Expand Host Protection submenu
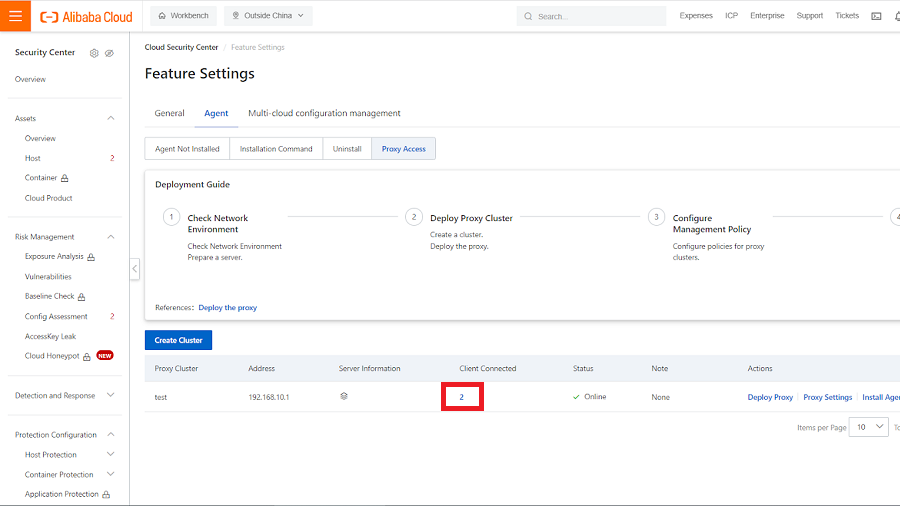Image resolution: width=900 pixels, height=506 pixels. (x=110, y=455)
